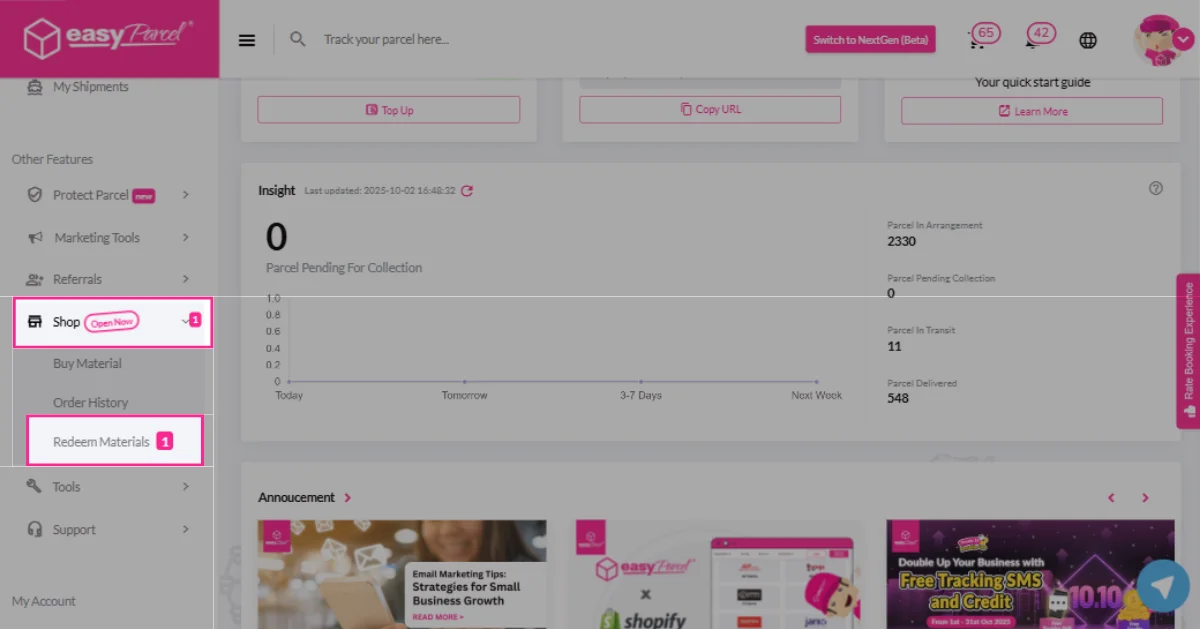Viewport: 1200px width, 629px height.
Task: Open the hamburger menu icon
Action: pyautogui.click(x=247, y=40)
